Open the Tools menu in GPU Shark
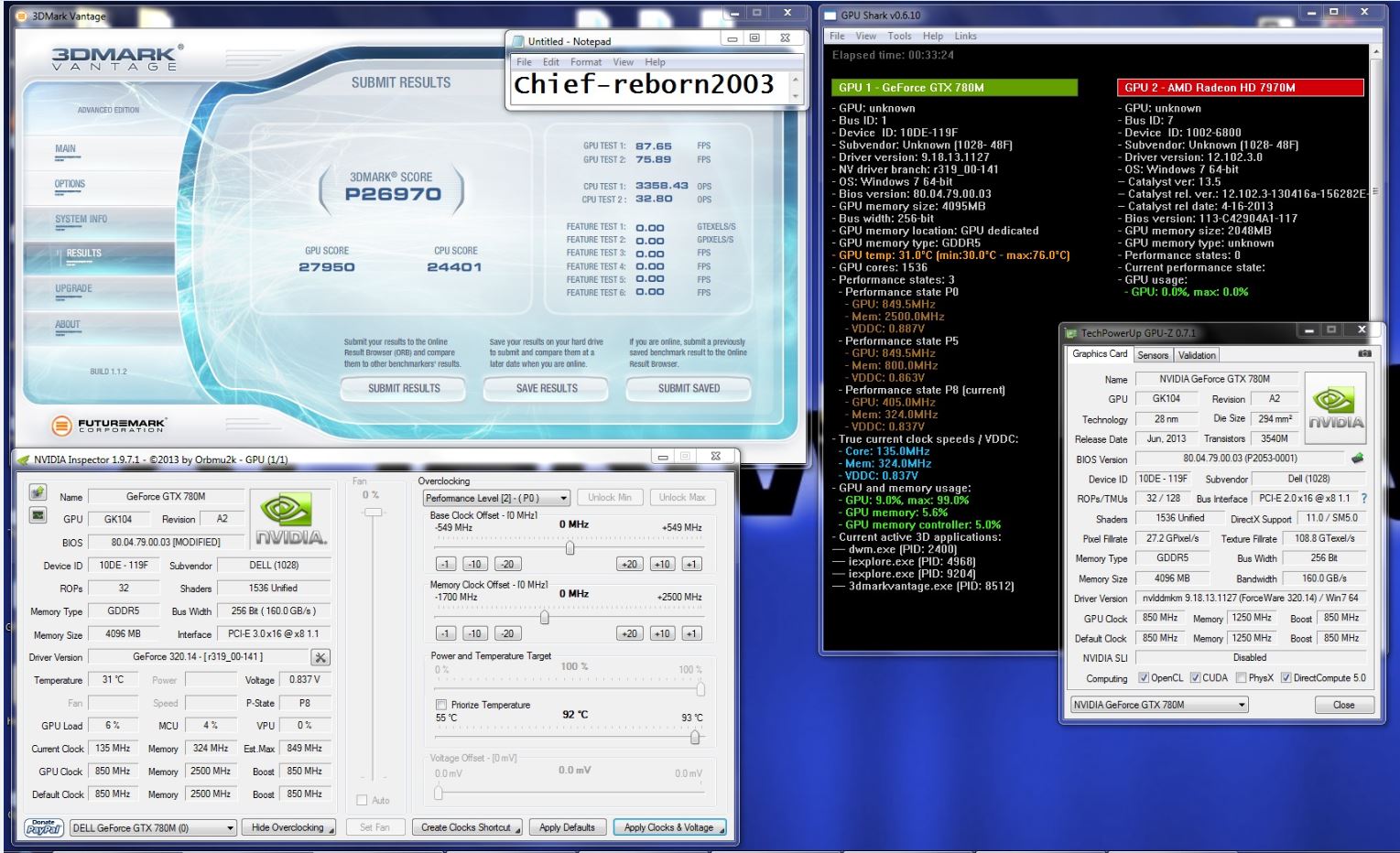Viewport: 1400px width, 853px height. coord(899,36)
